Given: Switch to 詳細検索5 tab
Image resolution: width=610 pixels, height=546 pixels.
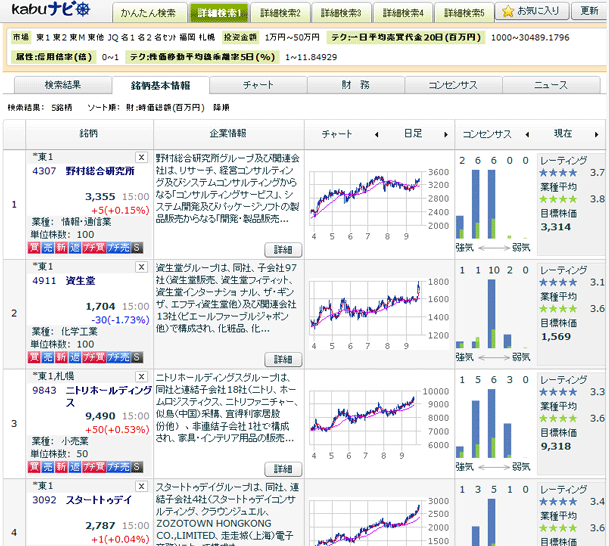Looking at the screenshot, I should pos(464,13).
